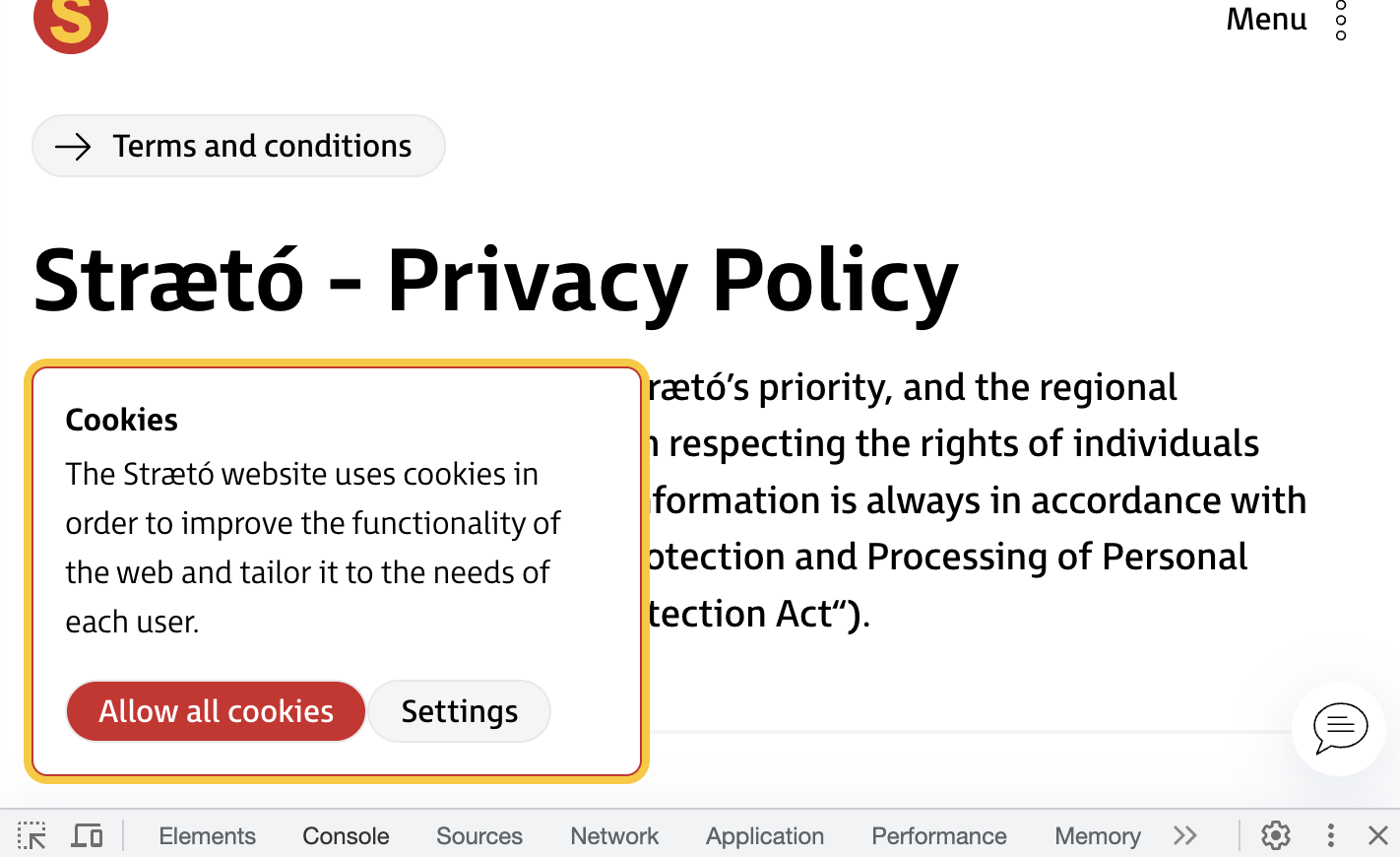Switch to the Network tab
Viewport: 1400px width, 857px height.
[613, 835]
